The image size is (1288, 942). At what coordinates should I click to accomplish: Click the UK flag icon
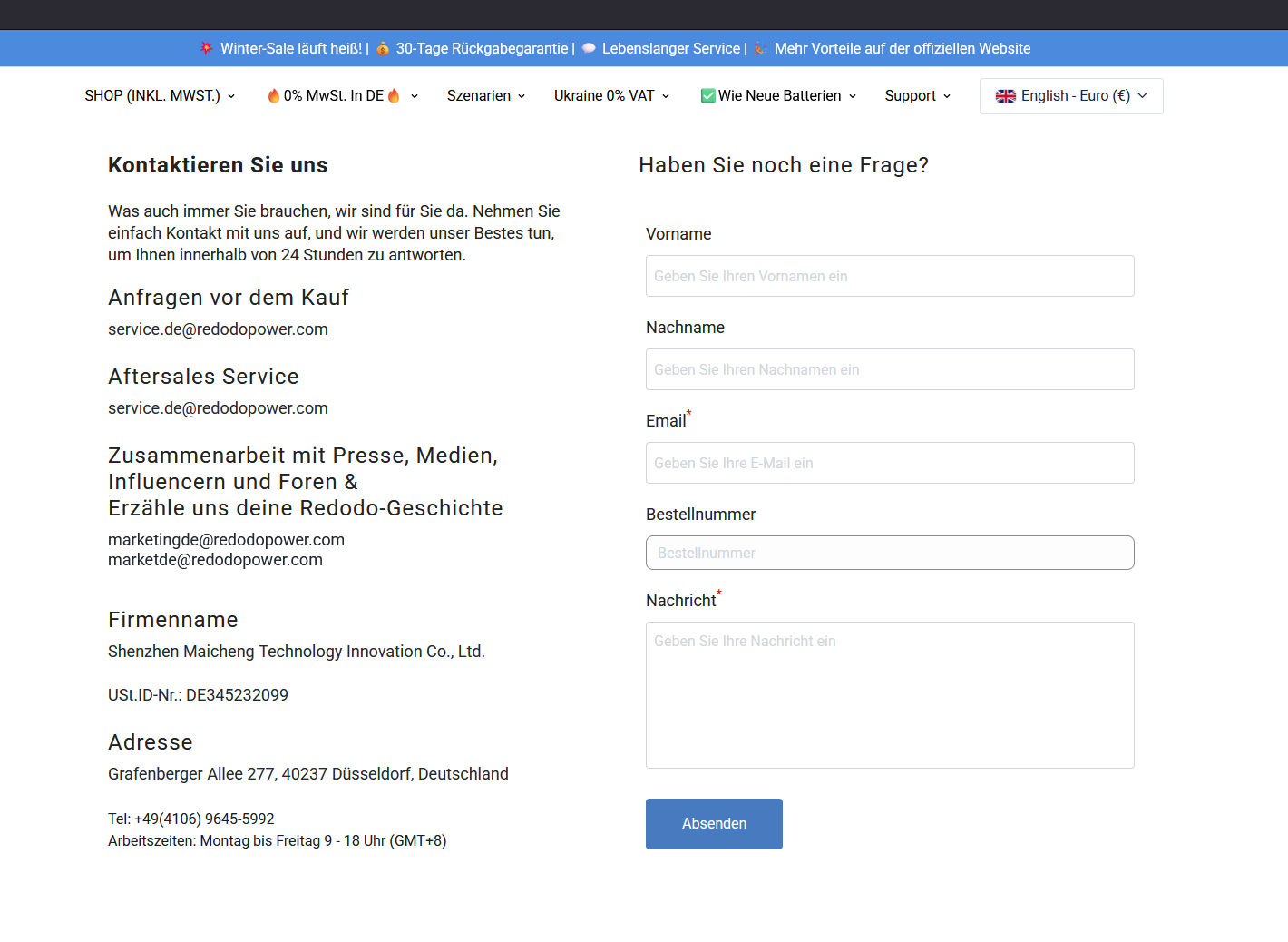(x=1006, y=96)
